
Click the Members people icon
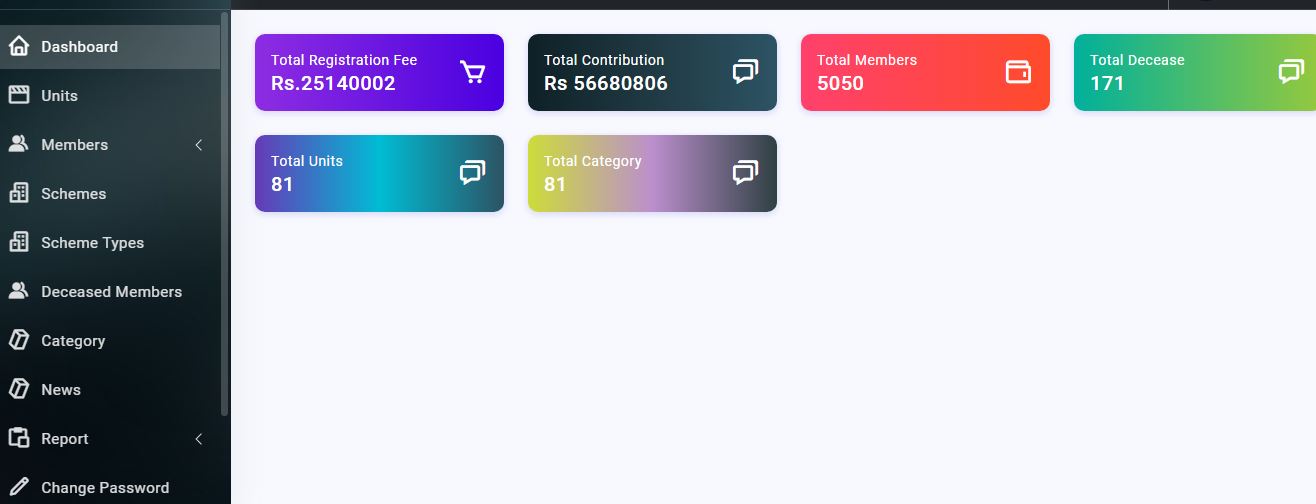18,144
